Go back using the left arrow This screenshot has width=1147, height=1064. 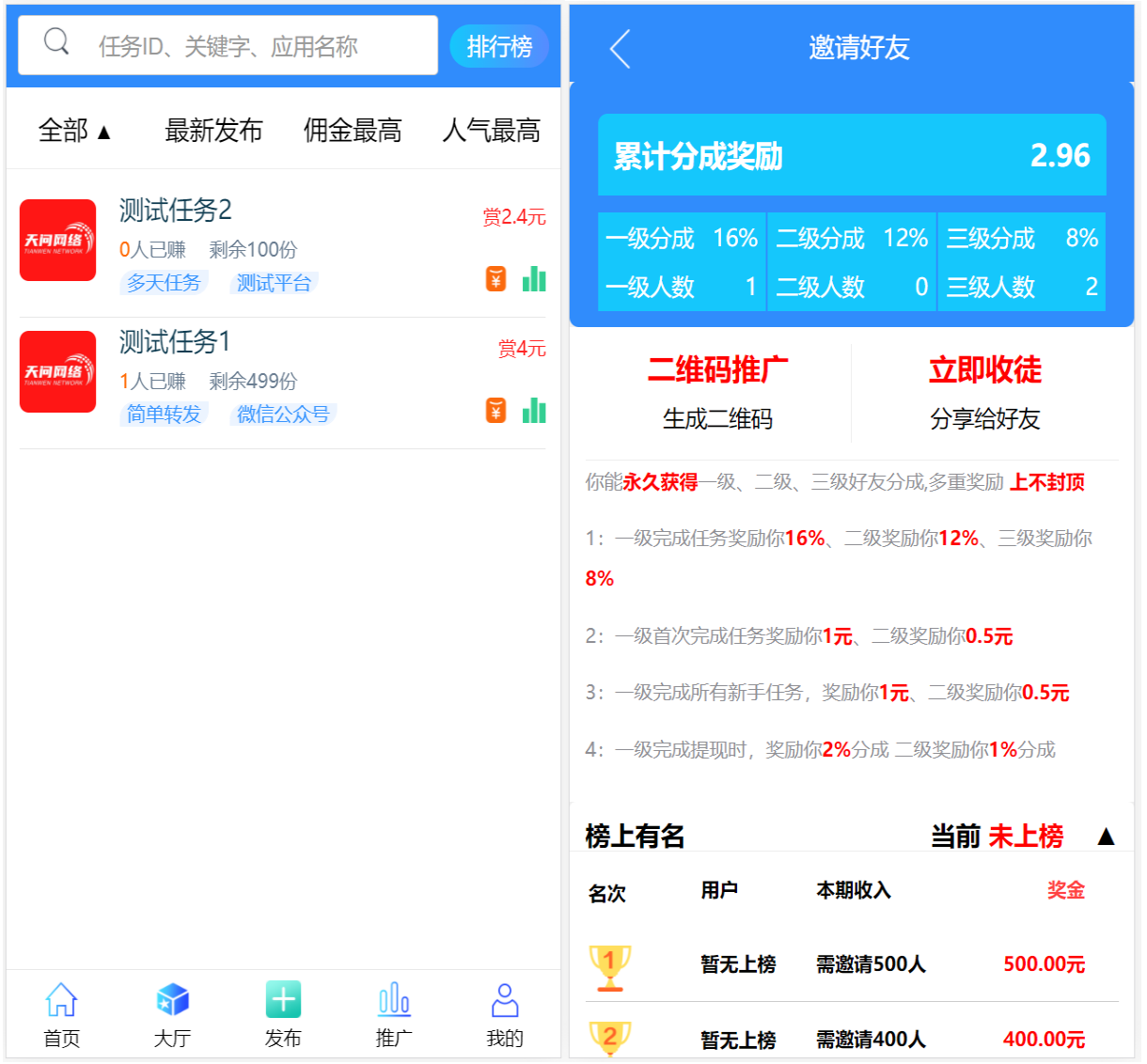pos(620,49)
